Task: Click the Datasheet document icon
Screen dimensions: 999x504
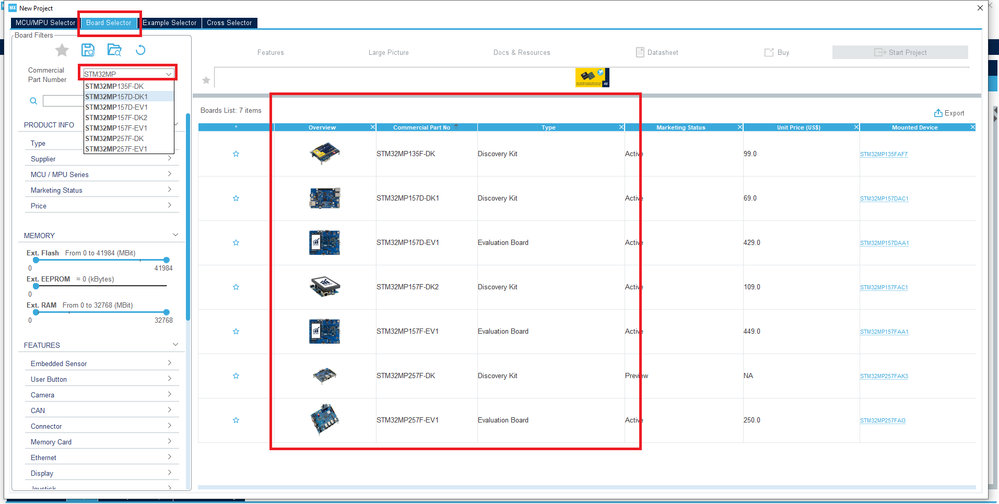Action: (x=640, y=52)
